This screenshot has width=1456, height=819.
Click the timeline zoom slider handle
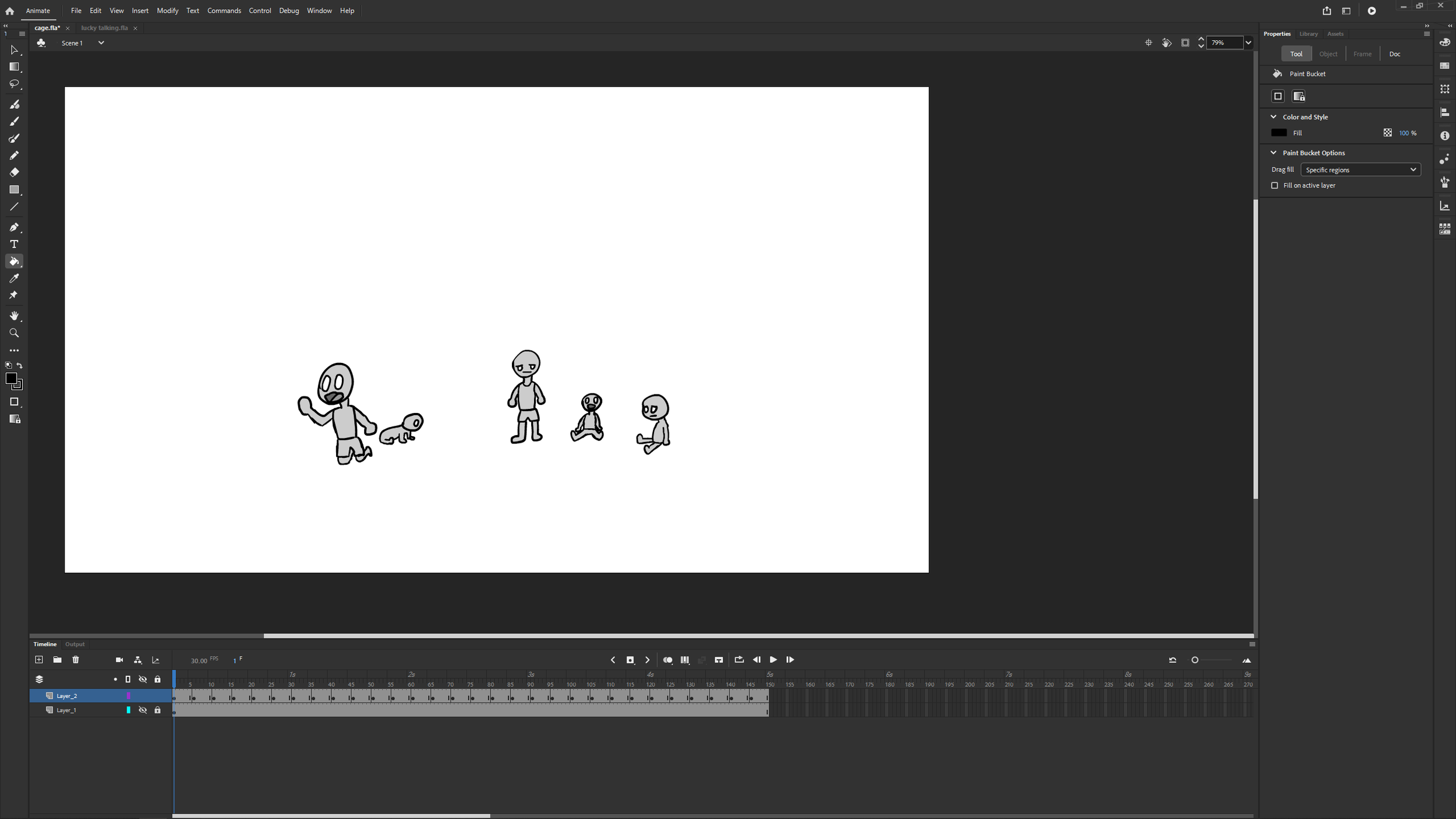point(1195,660)
